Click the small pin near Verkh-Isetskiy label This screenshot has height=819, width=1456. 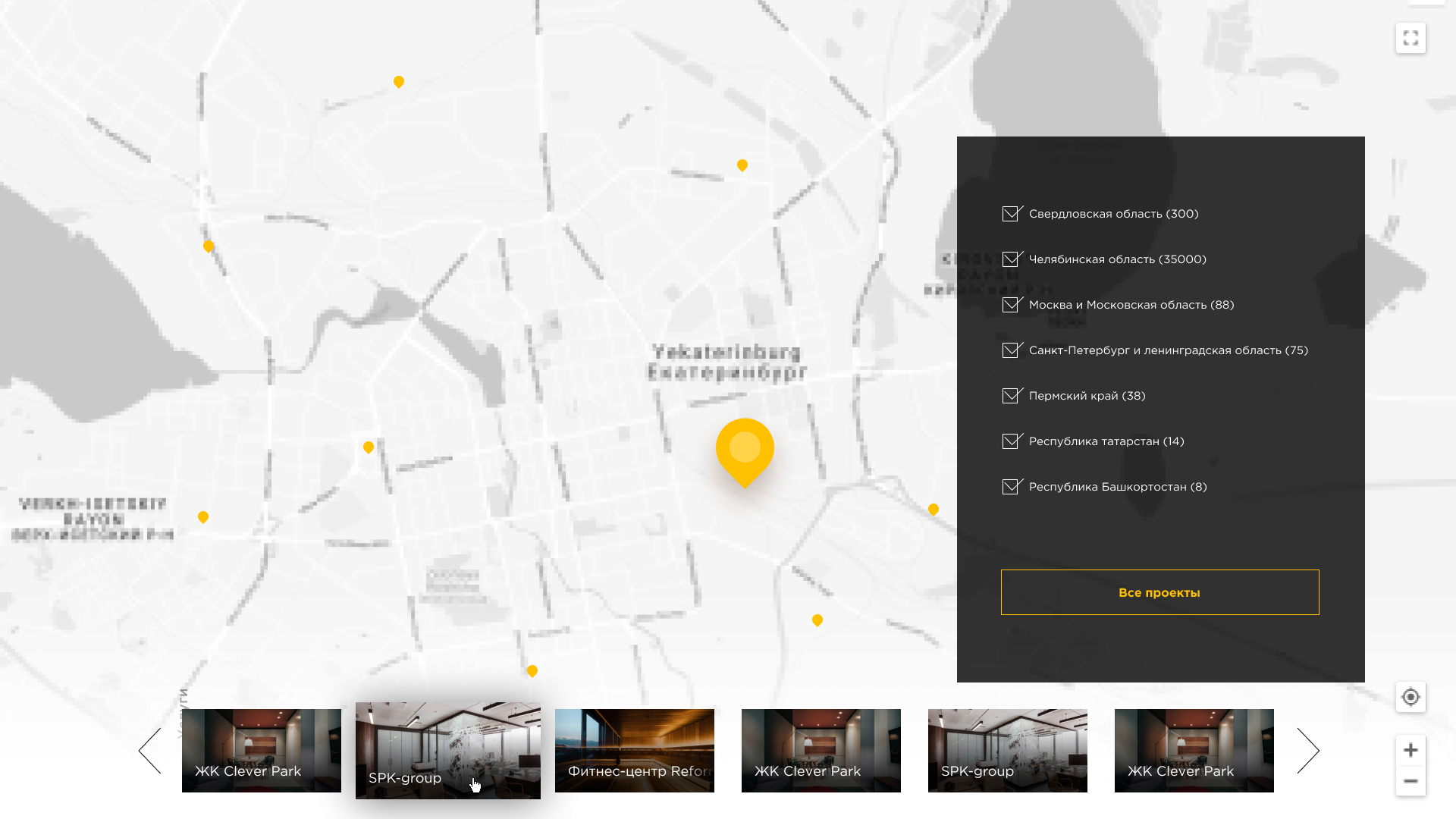[203, 517]
